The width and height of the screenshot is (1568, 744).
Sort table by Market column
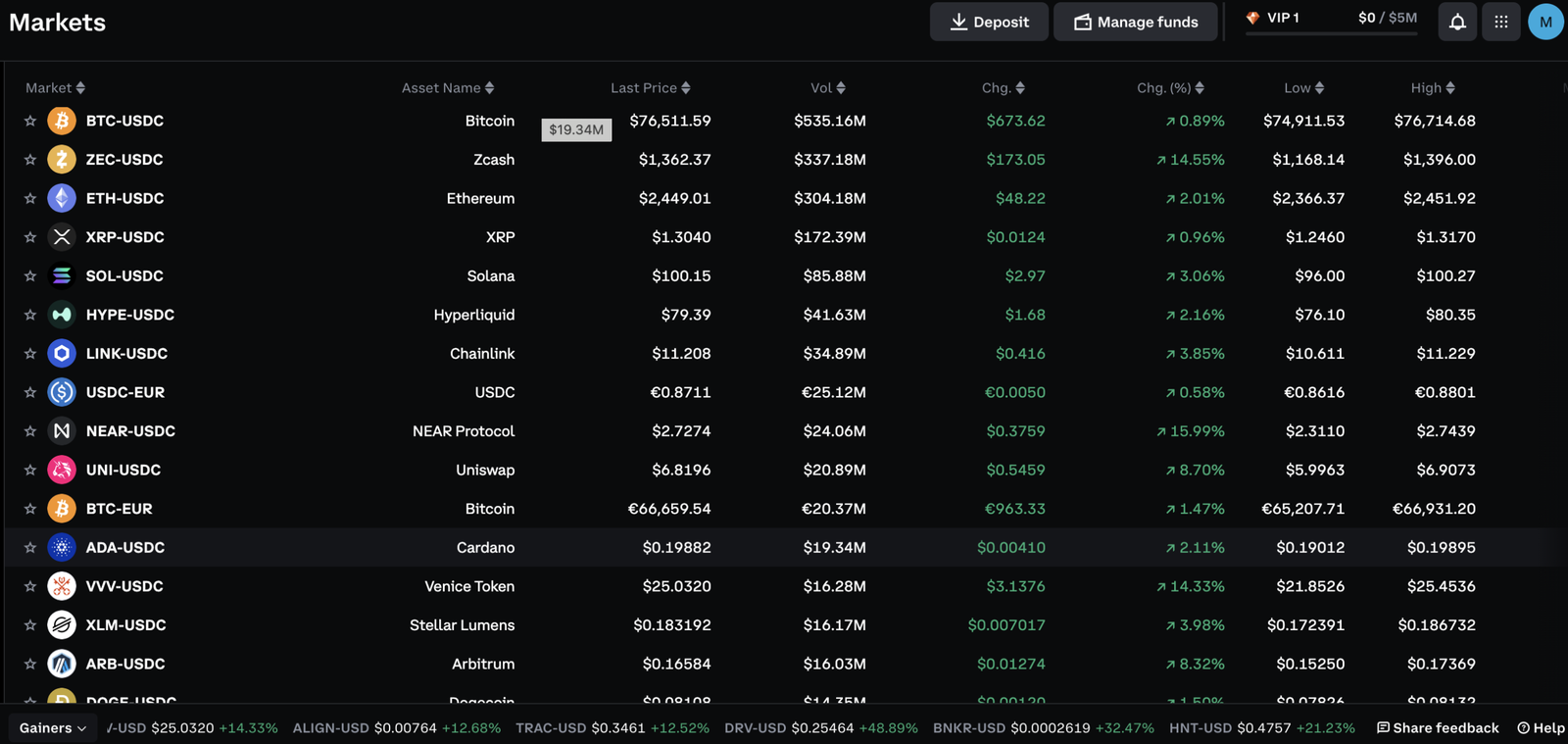[x=55, y=87]
